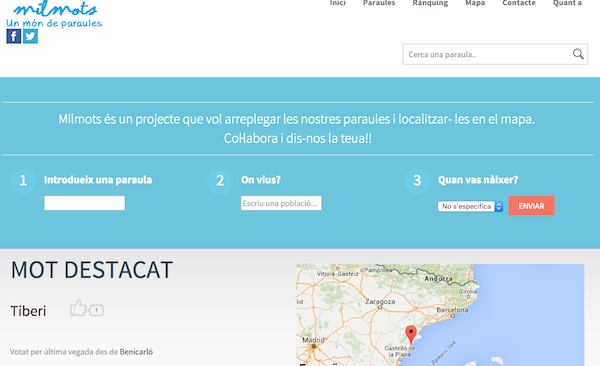
Task: Click the step 3 circle icon
Action: (x=417, y=181)
